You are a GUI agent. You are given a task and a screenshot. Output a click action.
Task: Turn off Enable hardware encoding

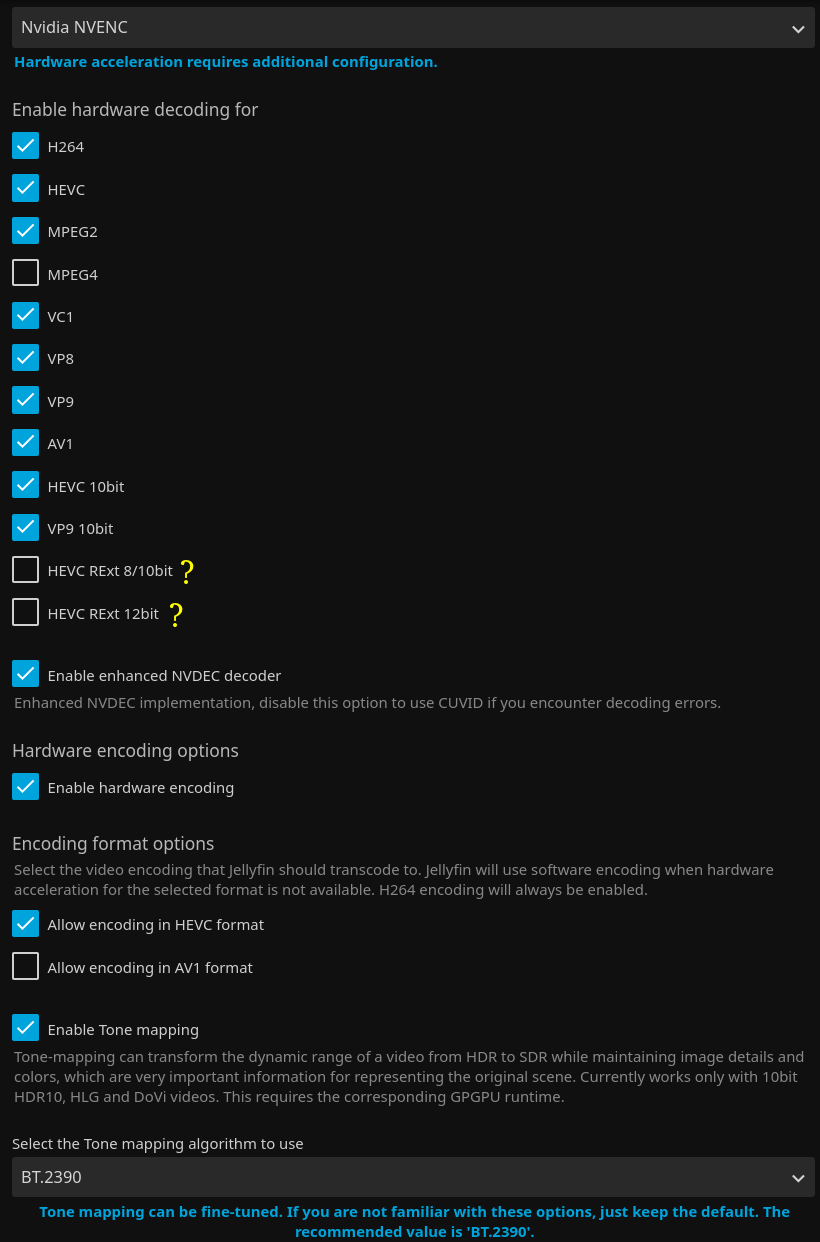(26, 787)
